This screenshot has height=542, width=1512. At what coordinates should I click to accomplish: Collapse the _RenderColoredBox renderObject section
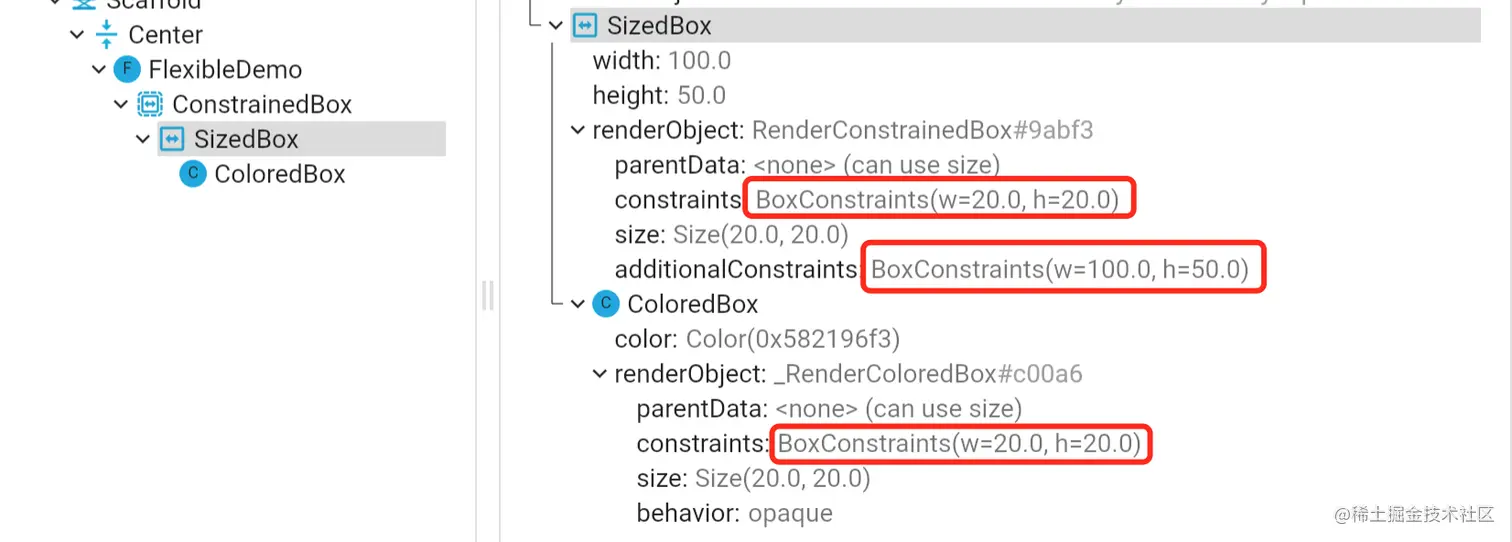tap(599, 374)
